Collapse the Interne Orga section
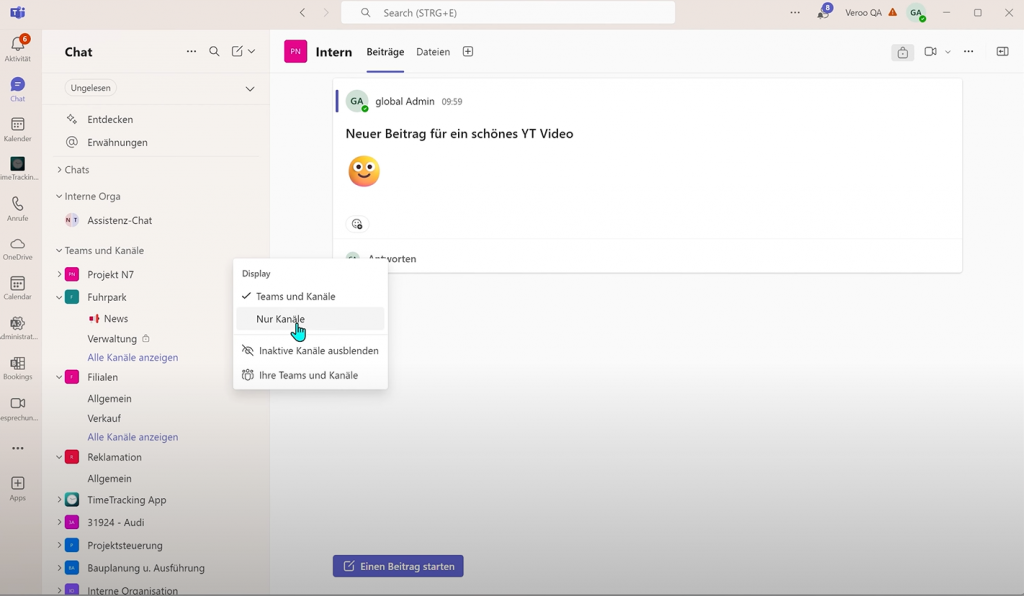The image size is (1024, 596). pos(59,196)
